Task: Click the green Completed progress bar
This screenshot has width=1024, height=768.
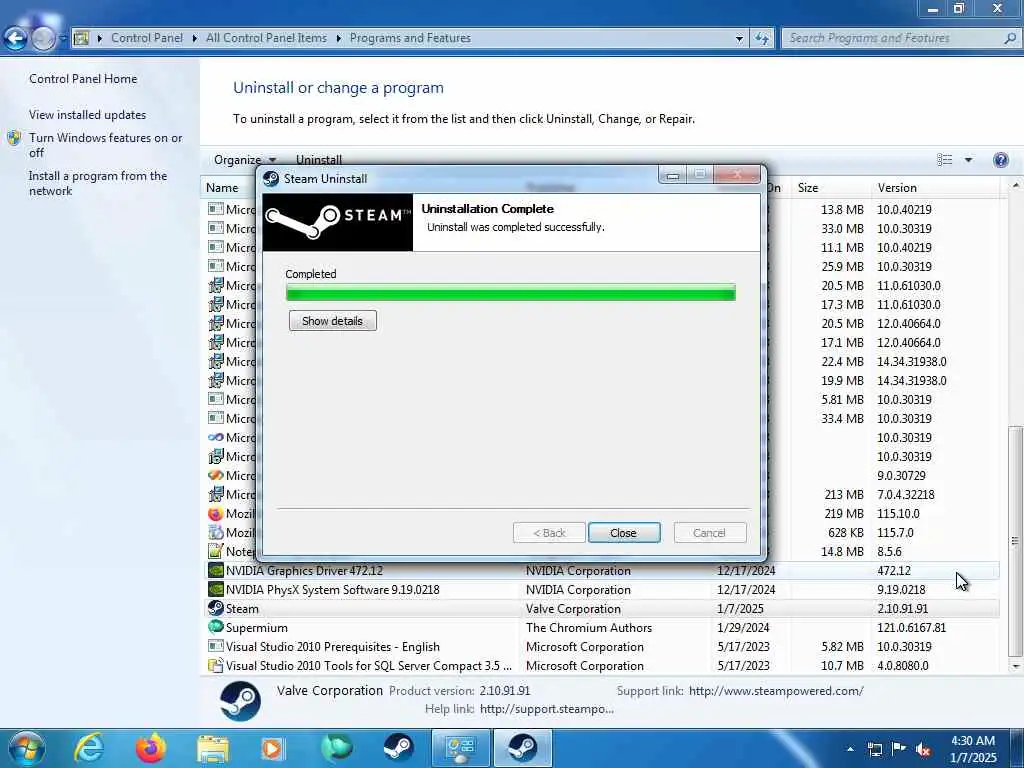Action: tap(511, 293)
